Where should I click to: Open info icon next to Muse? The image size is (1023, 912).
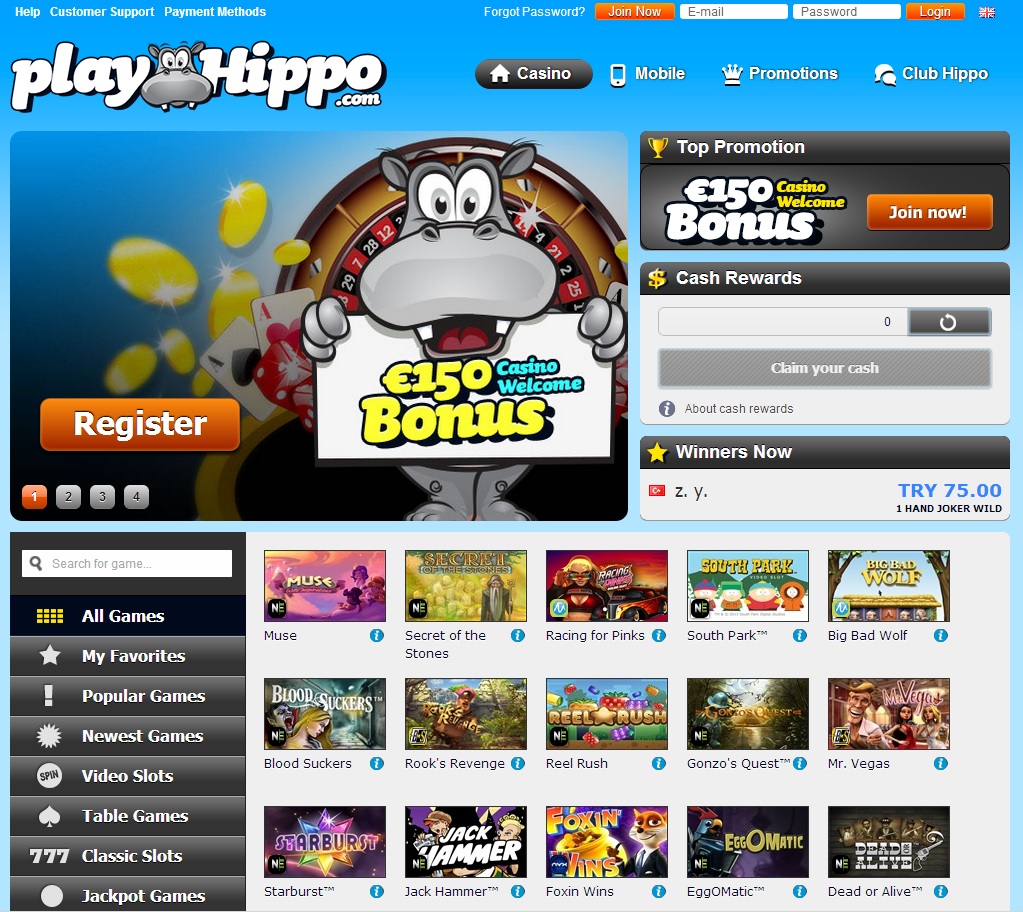click(377, 635)
